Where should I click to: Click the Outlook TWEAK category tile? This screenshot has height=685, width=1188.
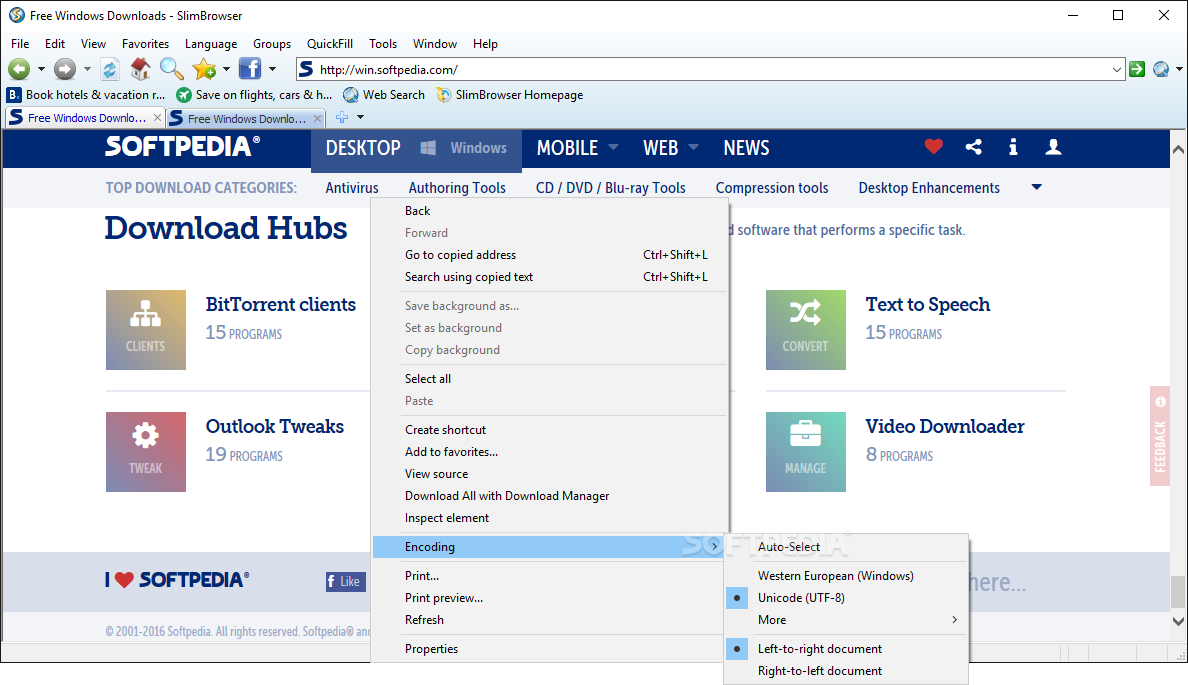pyautogui.click(x=145, y=452)
